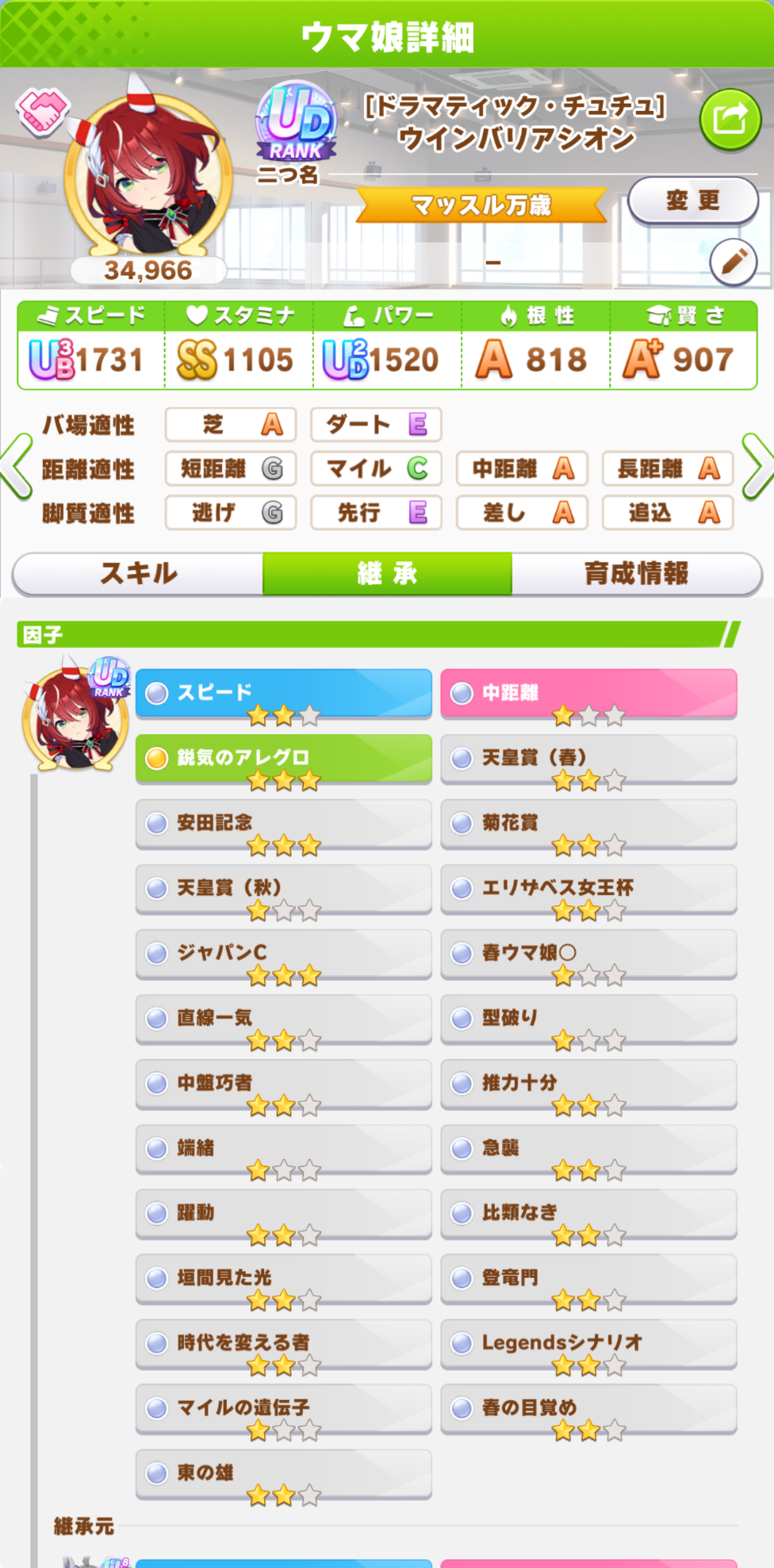Viewport: 774px width, 1568px height.
Task: Click the 変更 button
Action: click(693, 201)
